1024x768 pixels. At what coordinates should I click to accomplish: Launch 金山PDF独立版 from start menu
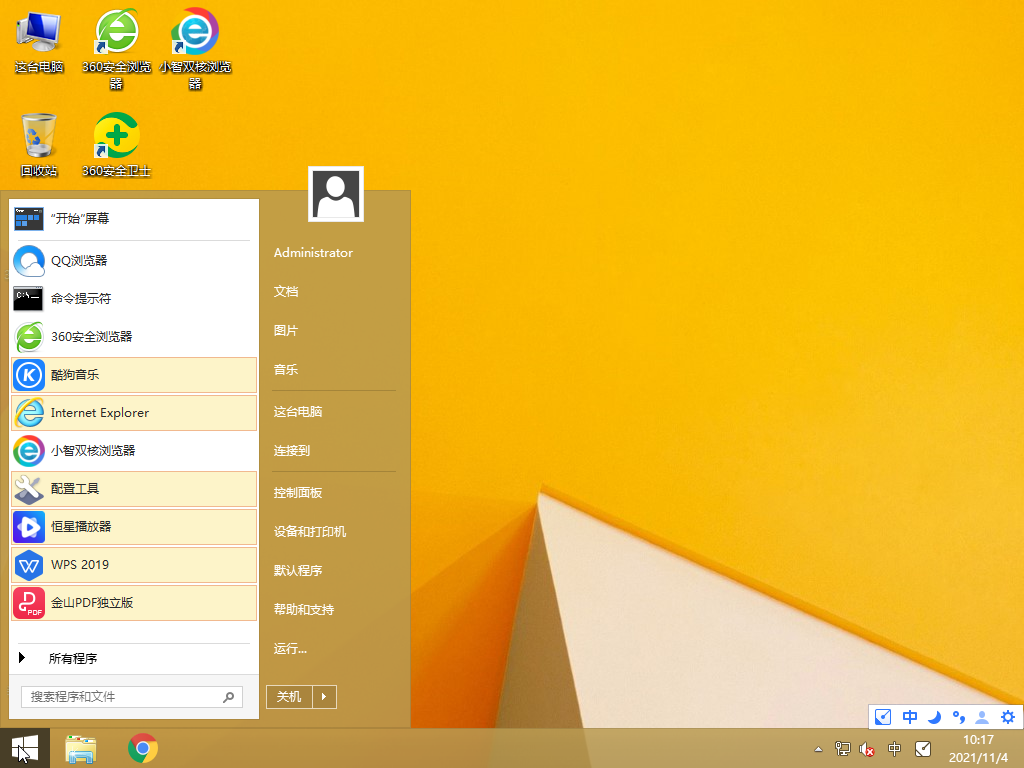pyautogui.click(x=92, y=603)
